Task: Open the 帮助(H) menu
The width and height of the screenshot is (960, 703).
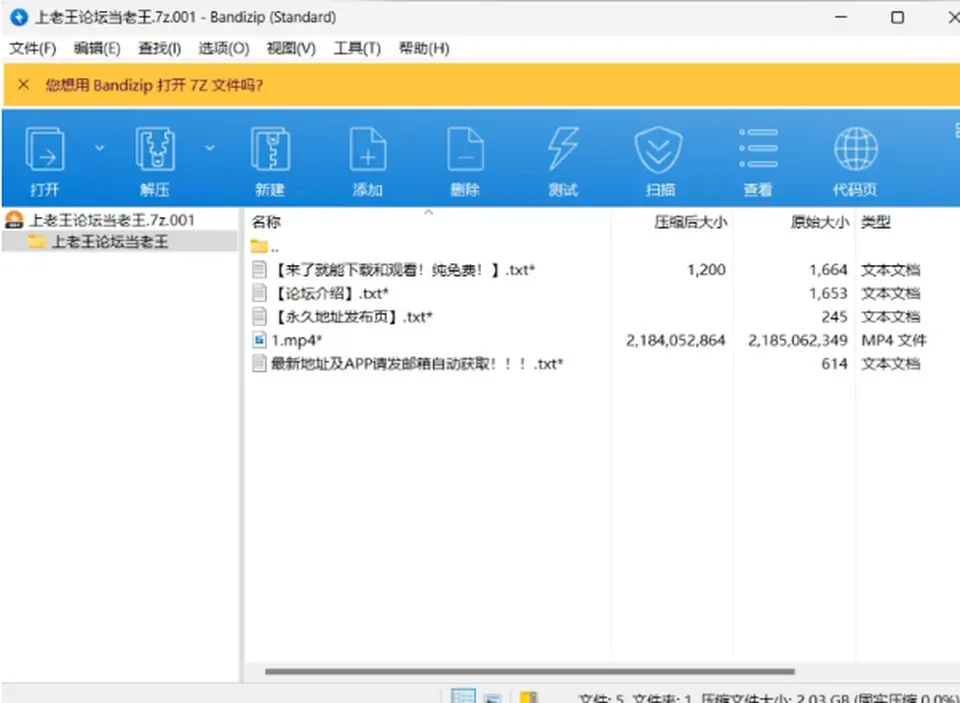Action: pyautogui.click(x=424, y=48)
